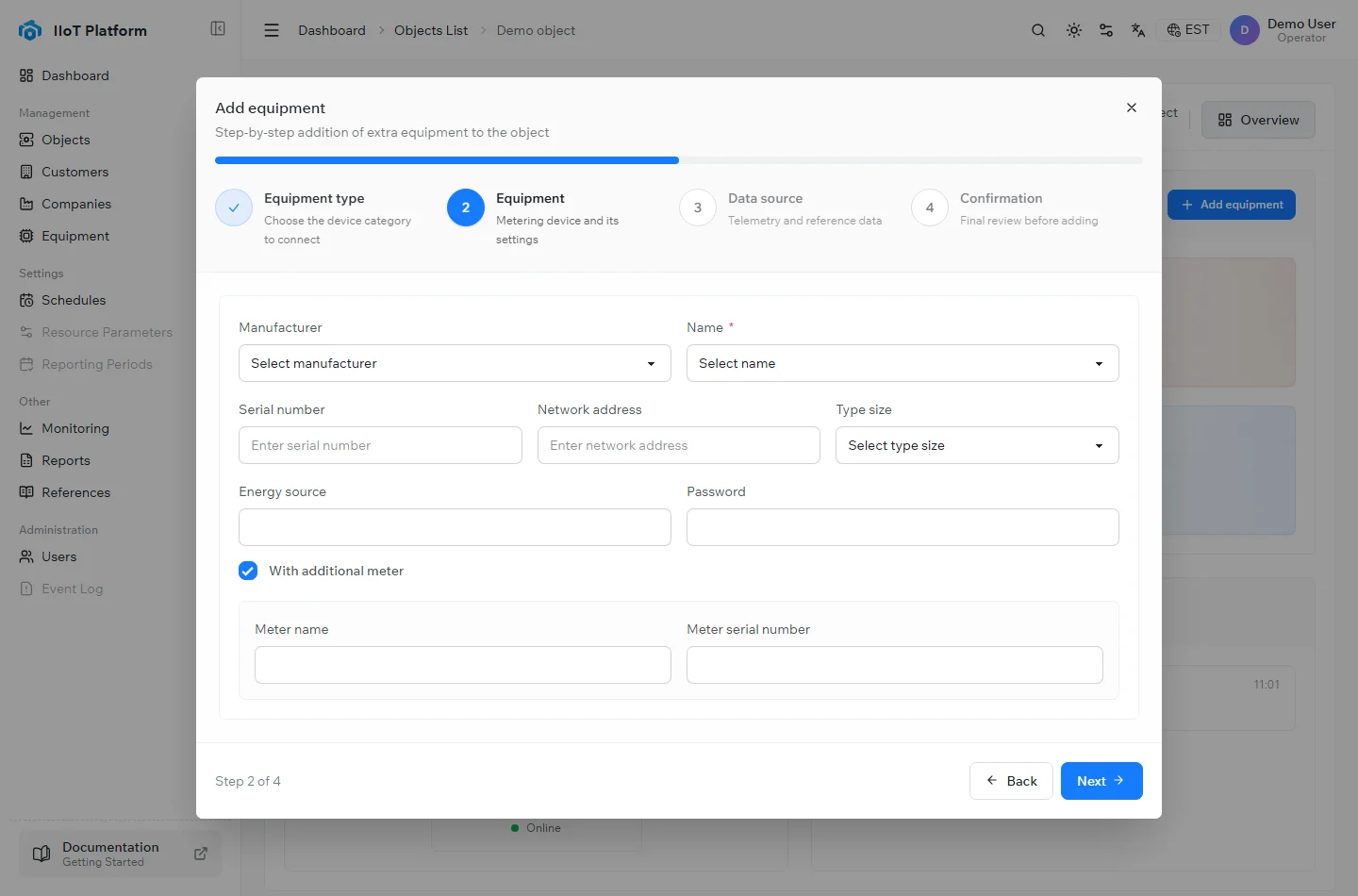The image size is (1358, 896).
Task: Focus the Serial number input field
Action: (x=380, y=445)
